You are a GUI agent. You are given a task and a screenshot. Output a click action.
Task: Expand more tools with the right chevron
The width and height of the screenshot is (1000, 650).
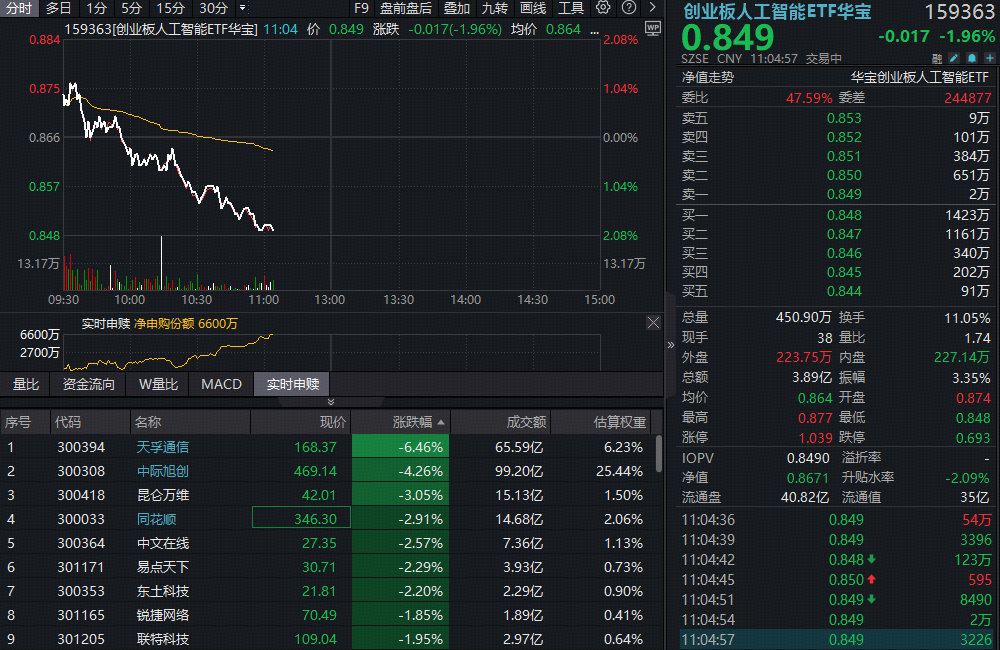(655, 8)
